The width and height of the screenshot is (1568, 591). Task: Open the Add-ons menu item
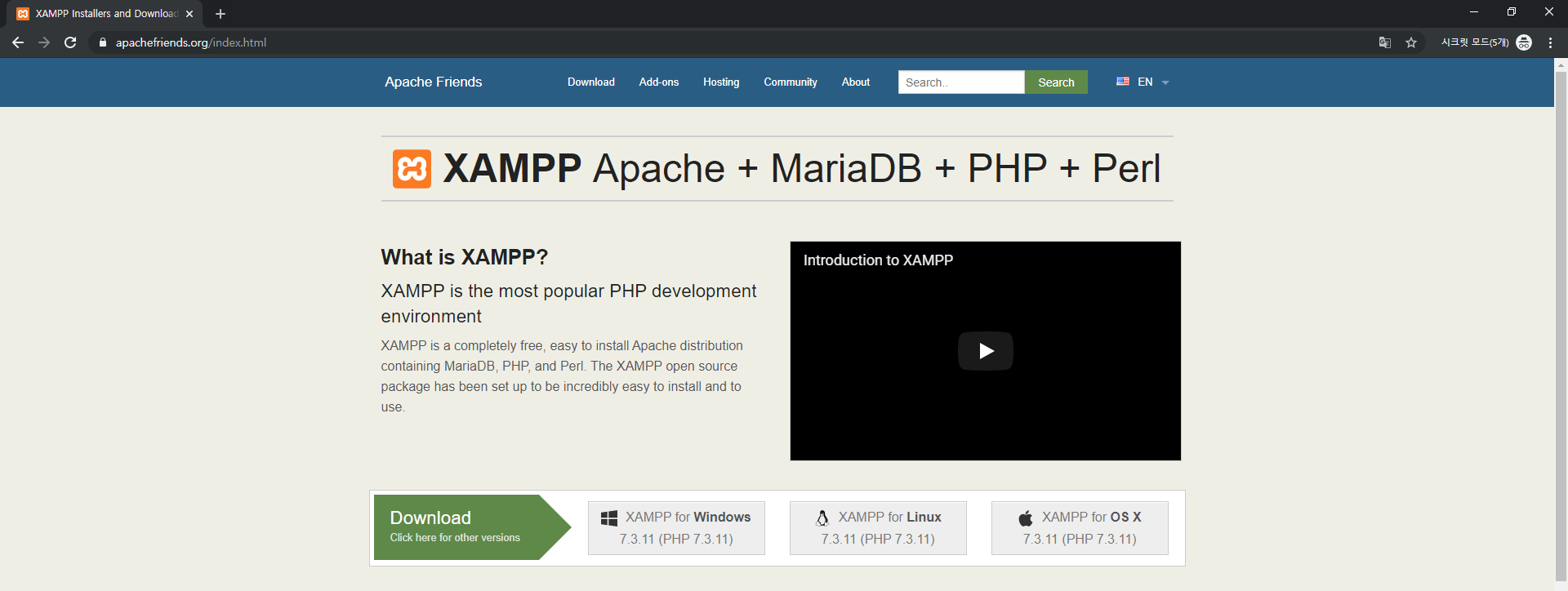659,82
